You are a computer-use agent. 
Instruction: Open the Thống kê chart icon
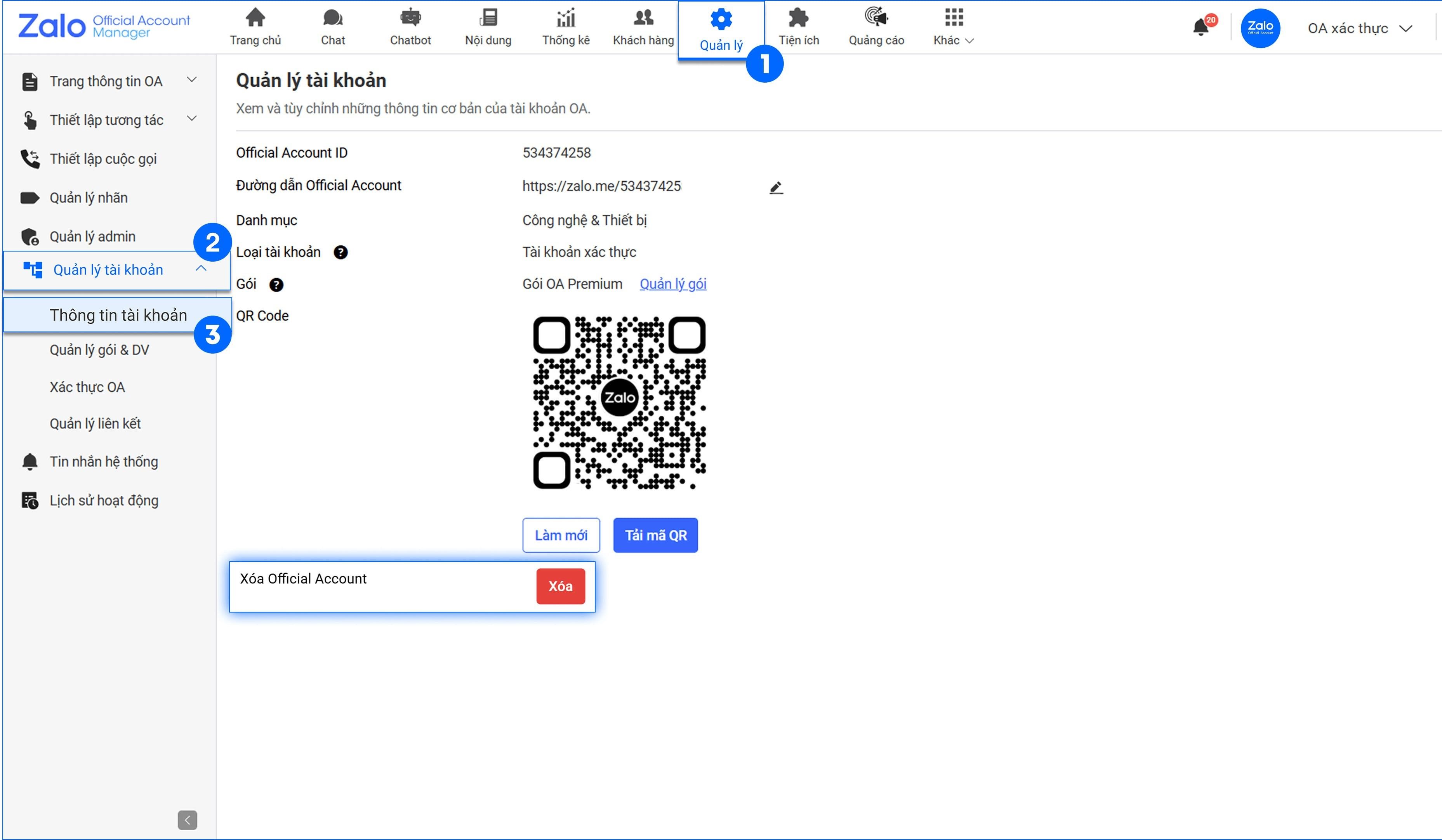click(x=566, y=18)
